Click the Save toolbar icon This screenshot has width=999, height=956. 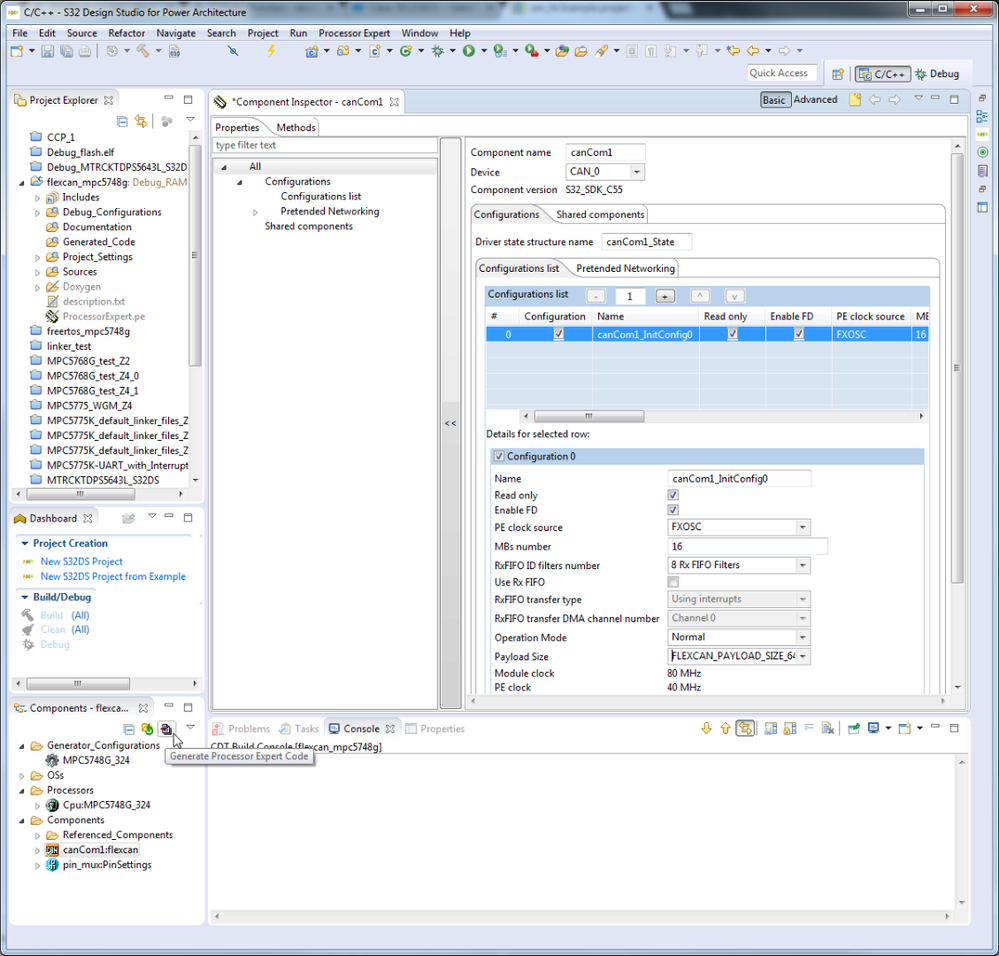point(47,51)
